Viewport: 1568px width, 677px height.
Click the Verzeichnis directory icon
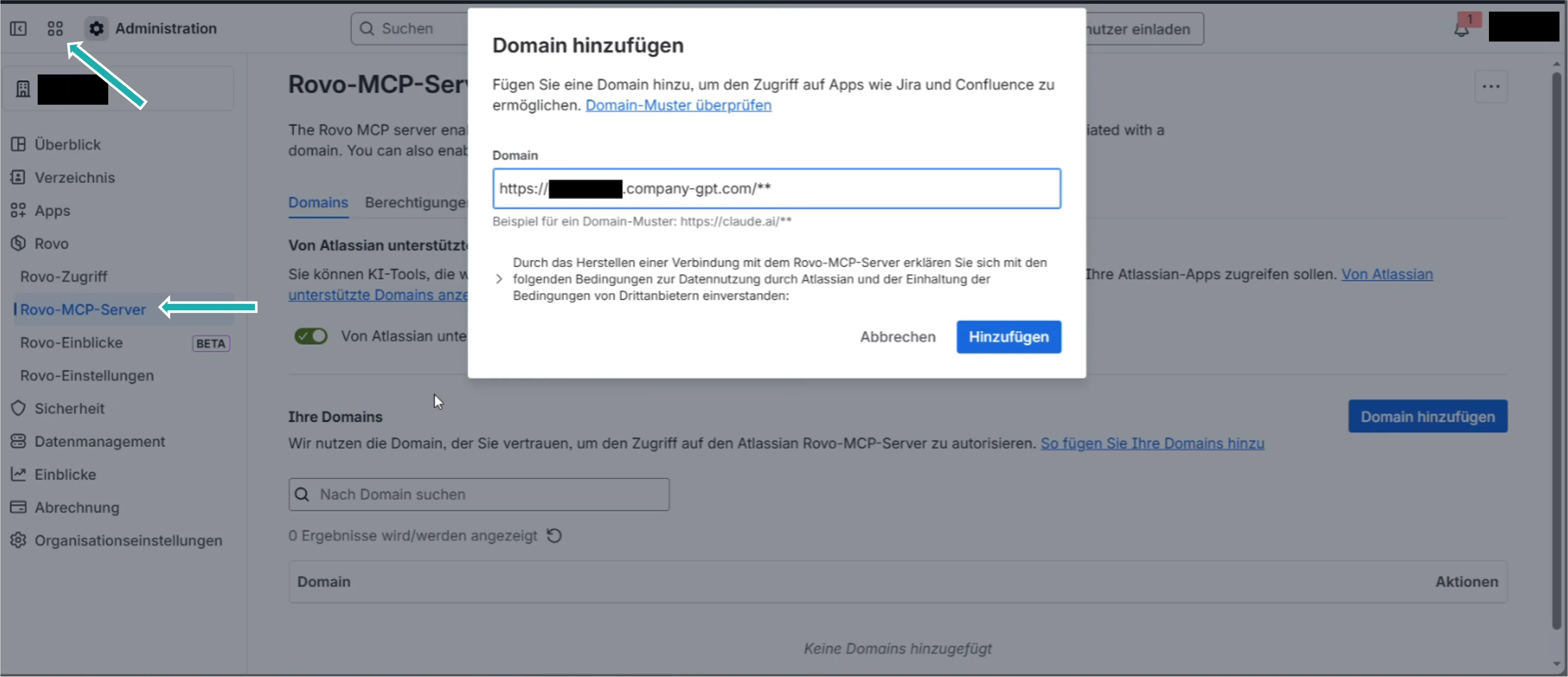pyautogui.click(x=18, y=177)
